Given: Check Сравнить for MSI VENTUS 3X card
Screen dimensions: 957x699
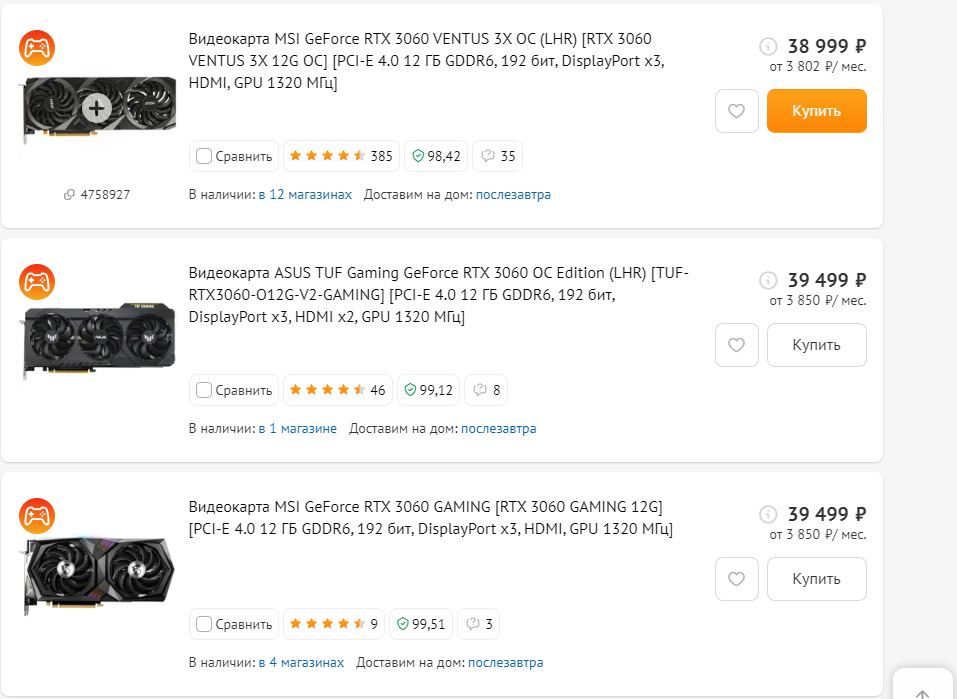Looking at the screenshot, I should pos(204,156).
